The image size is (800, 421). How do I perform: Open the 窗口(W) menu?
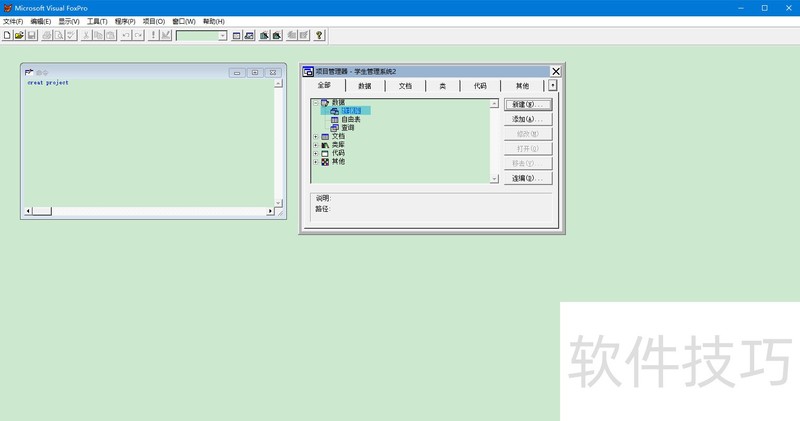point(184,21)
